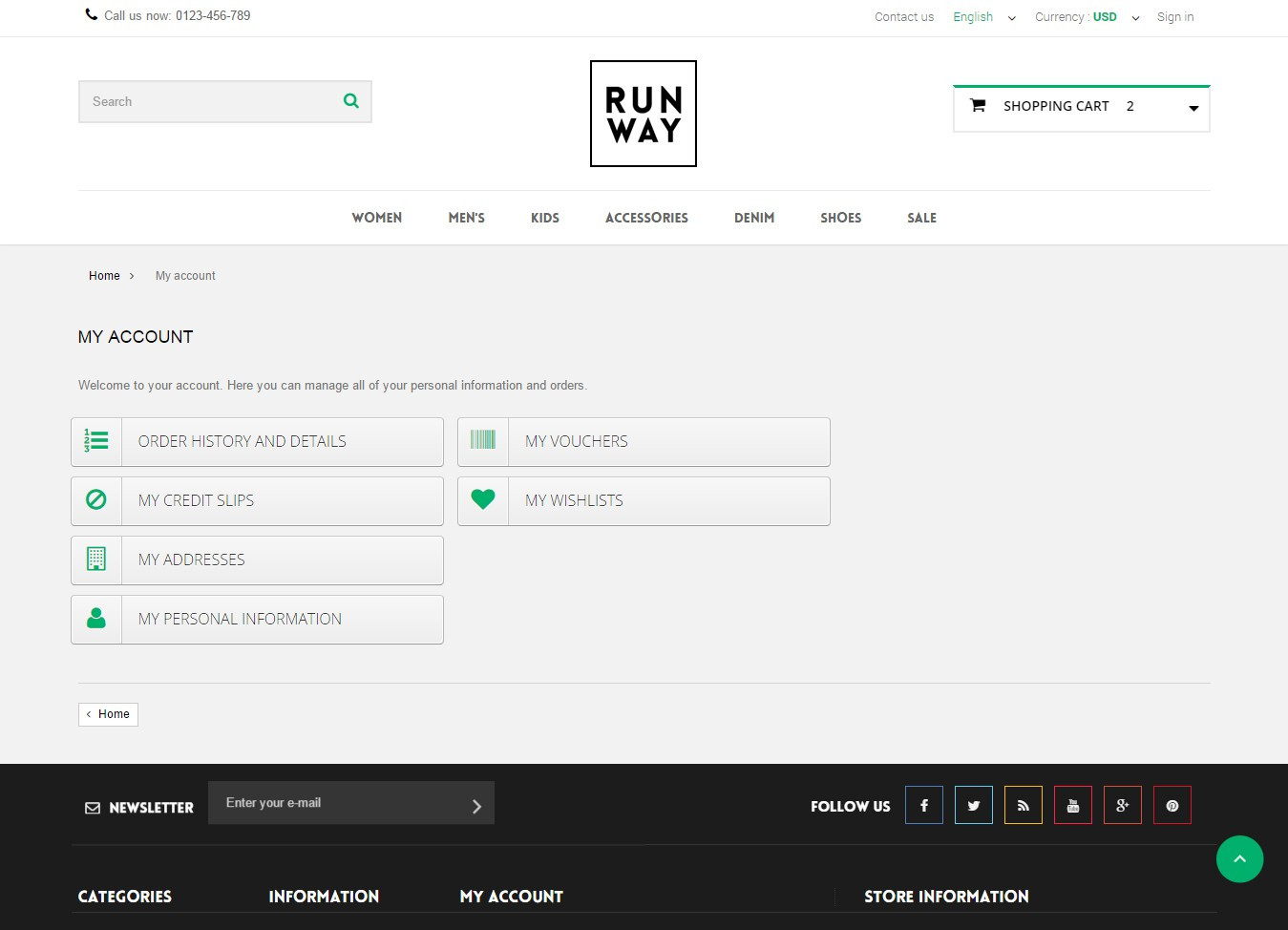Open the YouTube social link
This screenshot has width=1288, height=930.
(1072, 805)
